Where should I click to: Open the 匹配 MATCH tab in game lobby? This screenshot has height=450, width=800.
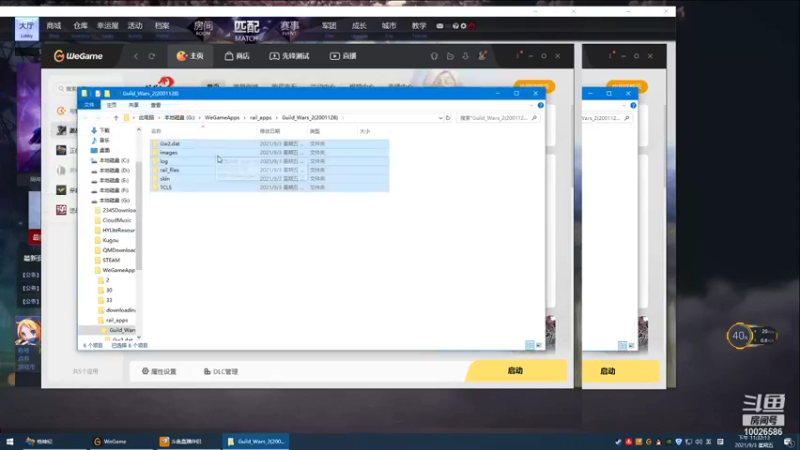click(246, 30)
